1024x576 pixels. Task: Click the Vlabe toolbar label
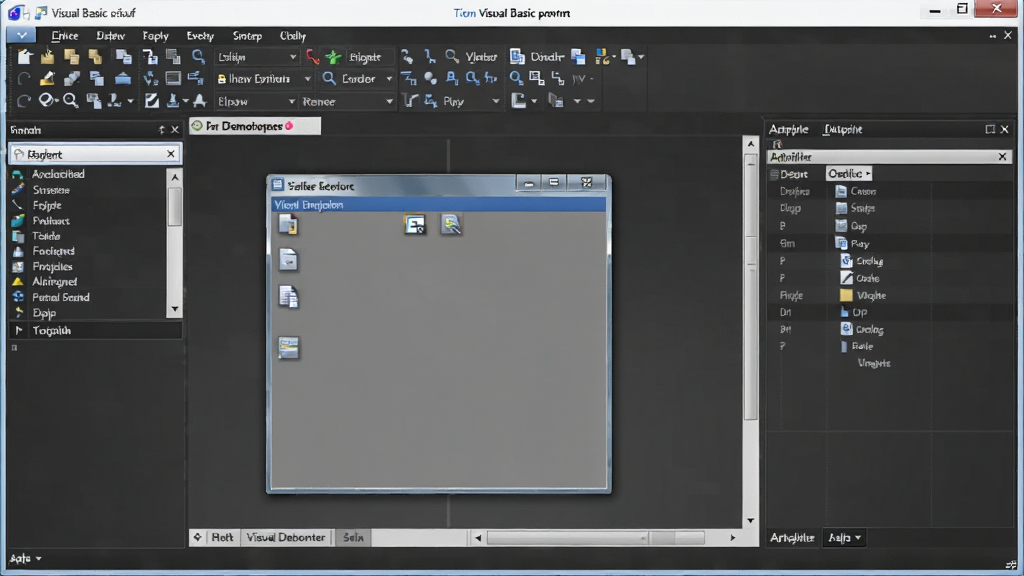[x=481, y=57]
